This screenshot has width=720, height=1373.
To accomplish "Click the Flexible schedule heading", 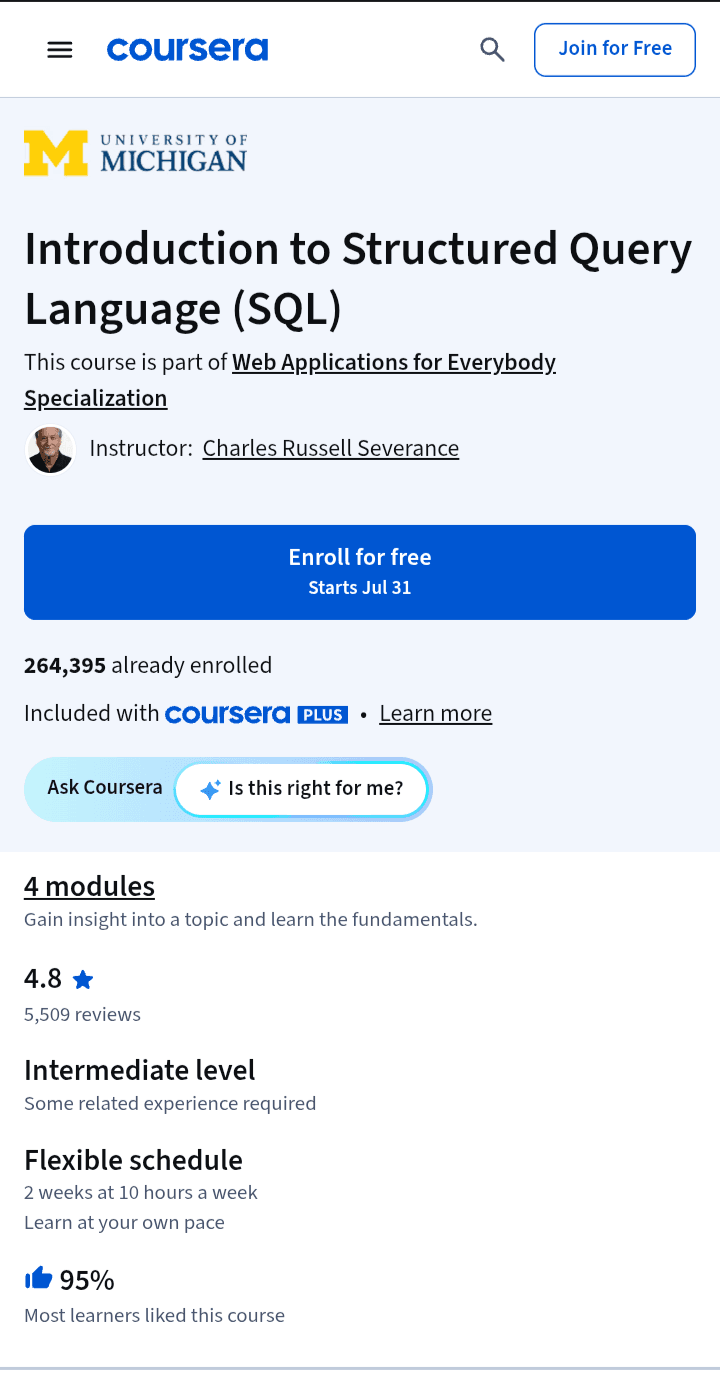I will 133,1160.
